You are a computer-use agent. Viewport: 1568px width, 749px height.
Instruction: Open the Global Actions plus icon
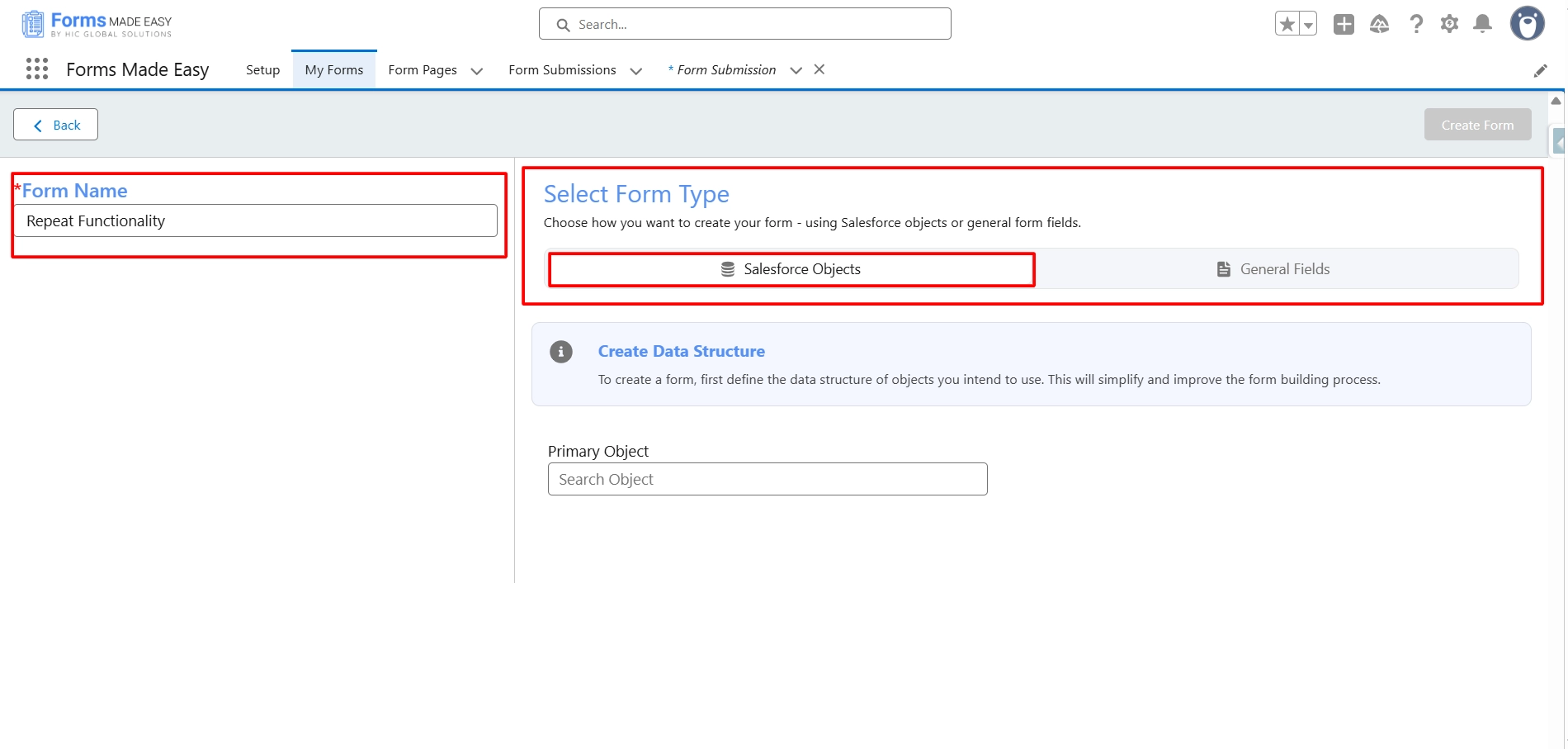point(1344,24)
